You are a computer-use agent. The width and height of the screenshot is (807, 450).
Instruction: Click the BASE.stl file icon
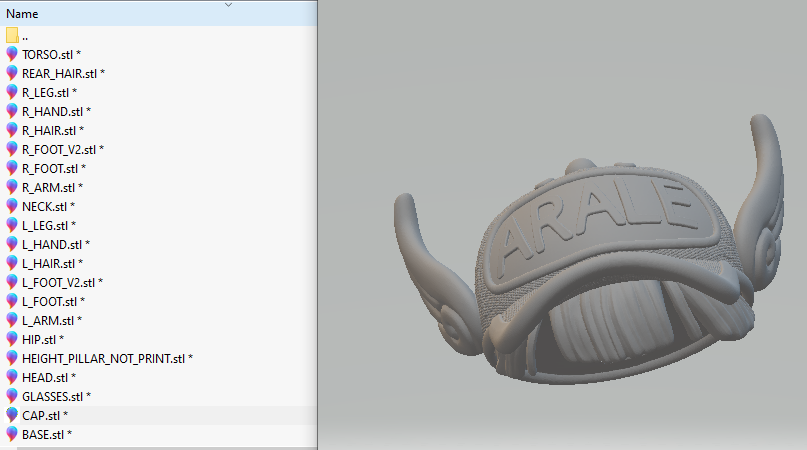pos(12,435)
